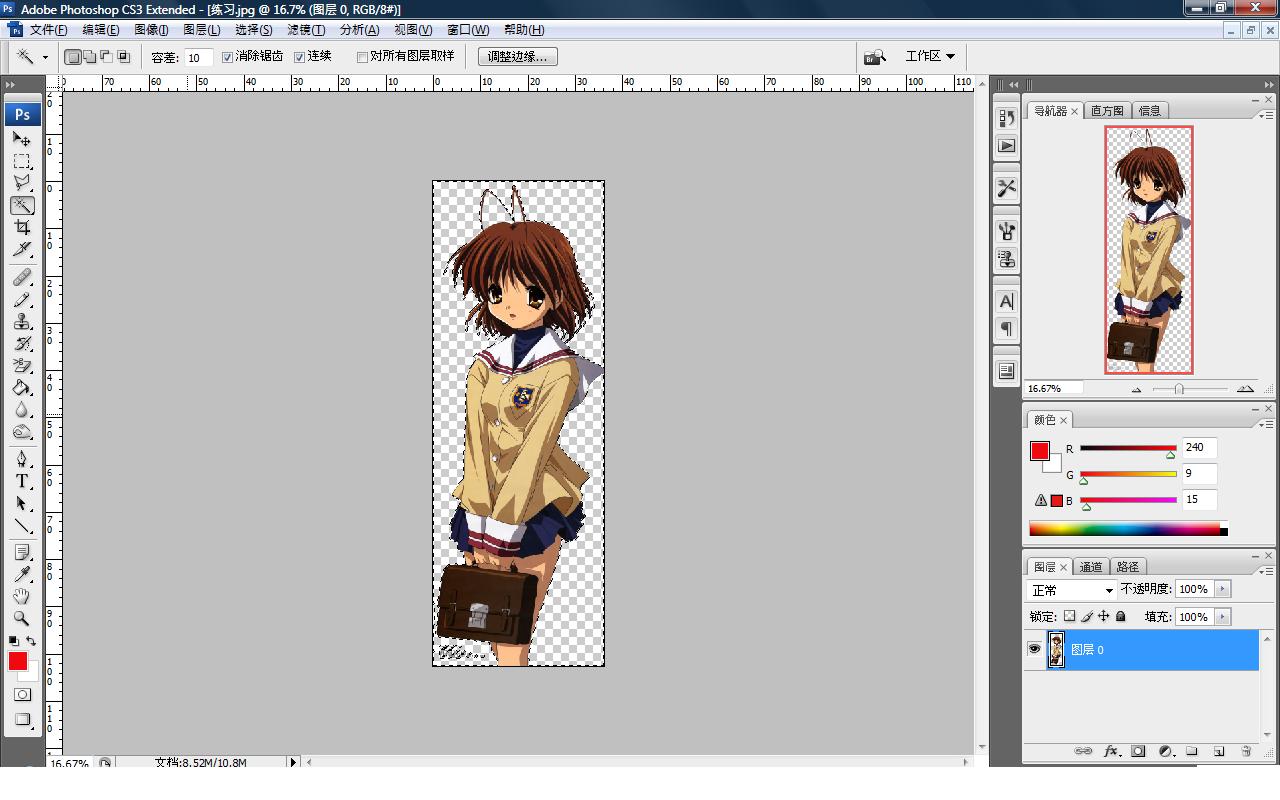
Task: Select the History Brush tool
Action: click(22, 343)
